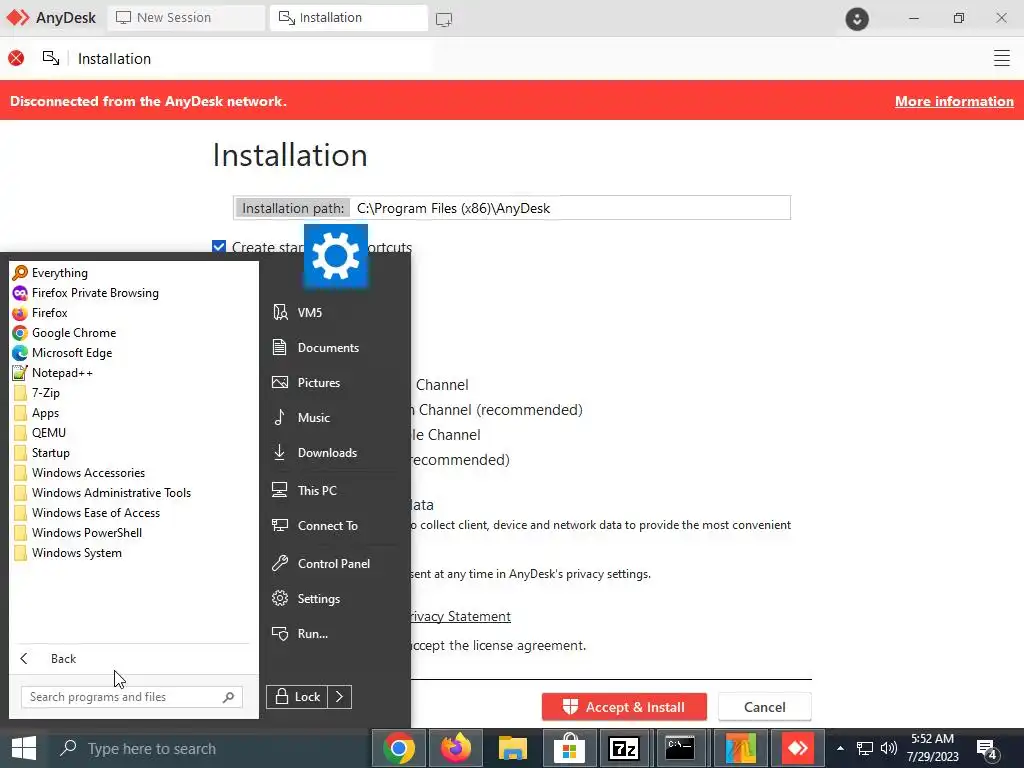Click the Lock button
Image resolution: width=1024 pixels, height=768 pixels.
click(297, 697)
